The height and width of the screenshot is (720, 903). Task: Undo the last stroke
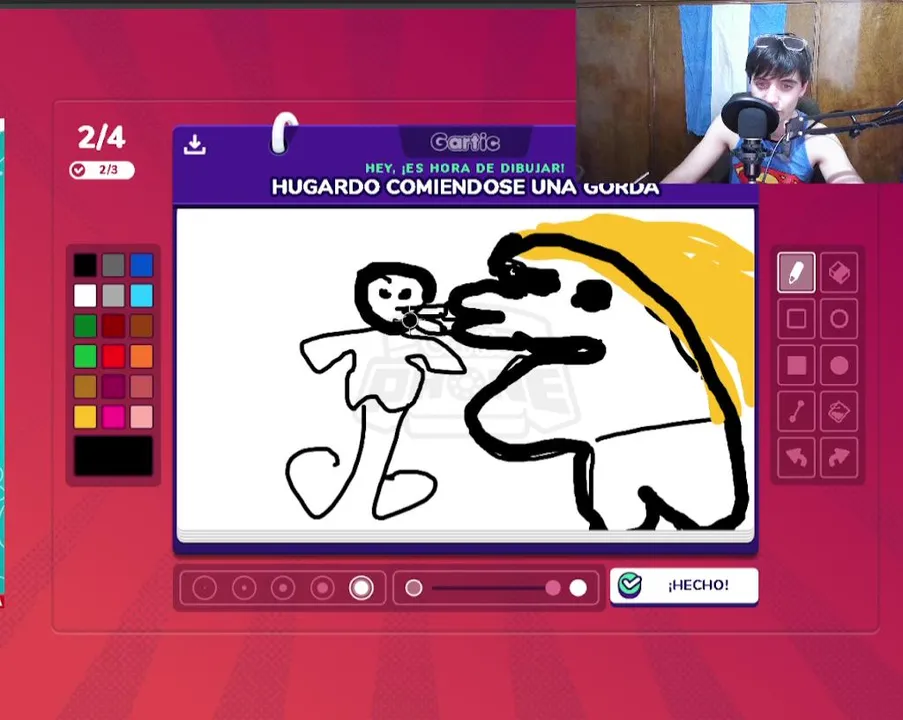(x=796, y=458)
